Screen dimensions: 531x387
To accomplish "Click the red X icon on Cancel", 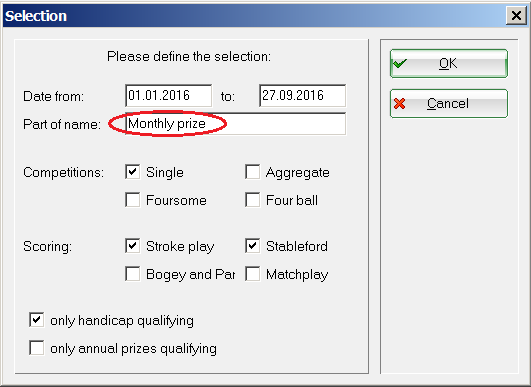I will 400,103.
